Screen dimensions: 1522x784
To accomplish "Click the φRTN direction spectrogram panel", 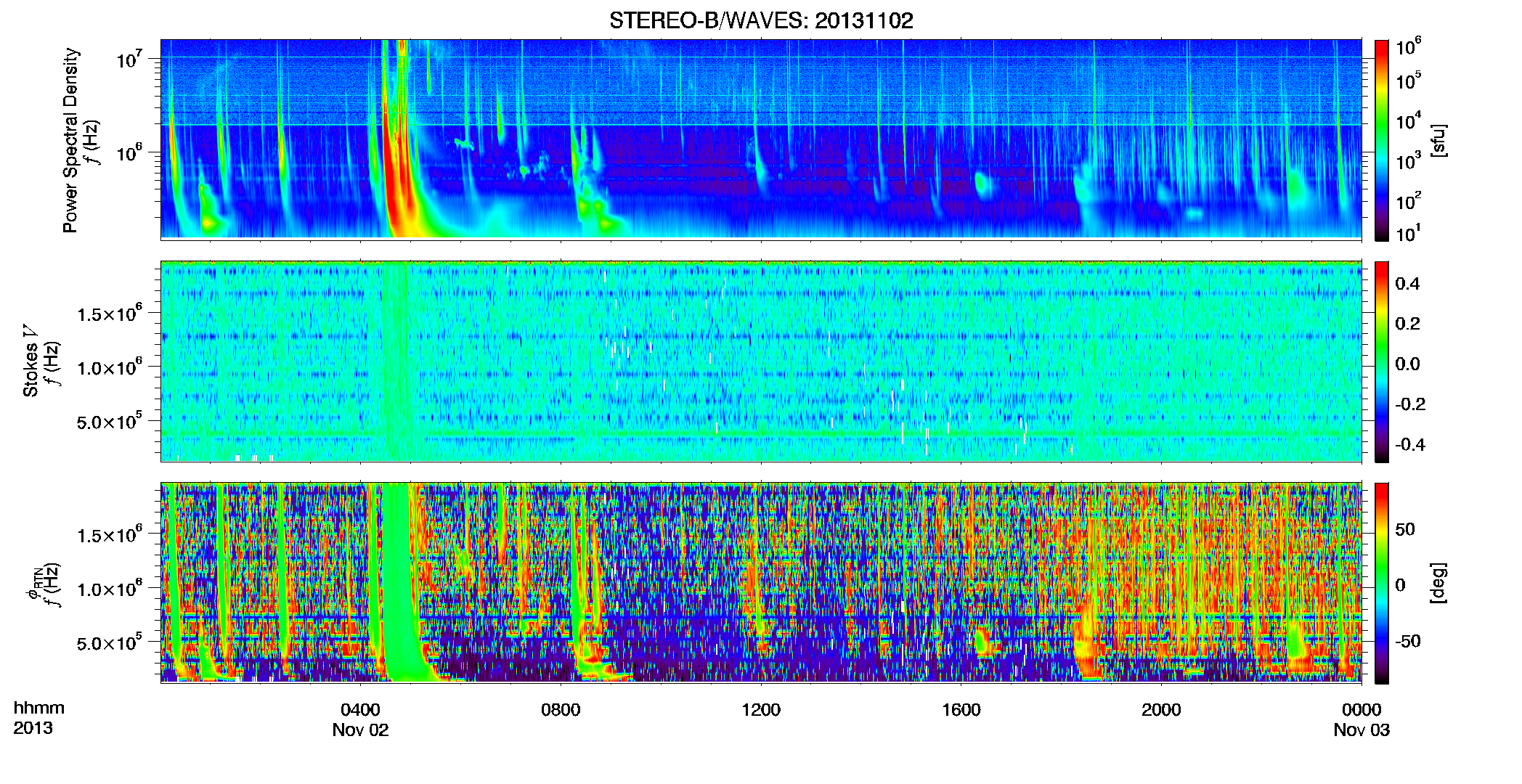I will coord(761,582).
